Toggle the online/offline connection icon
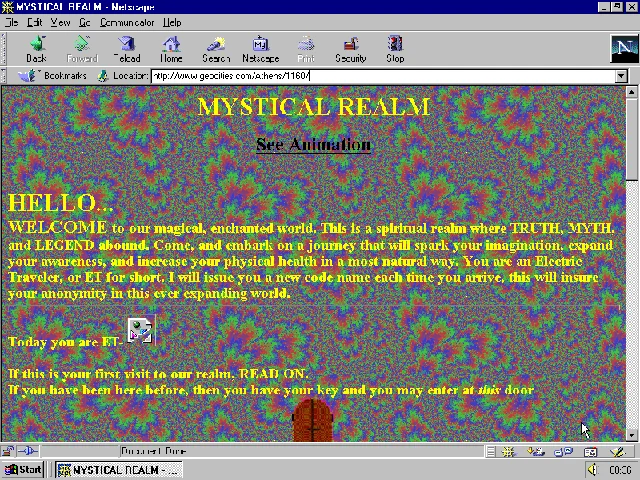This screenshot has width=640, height=480. pos(28,451)
